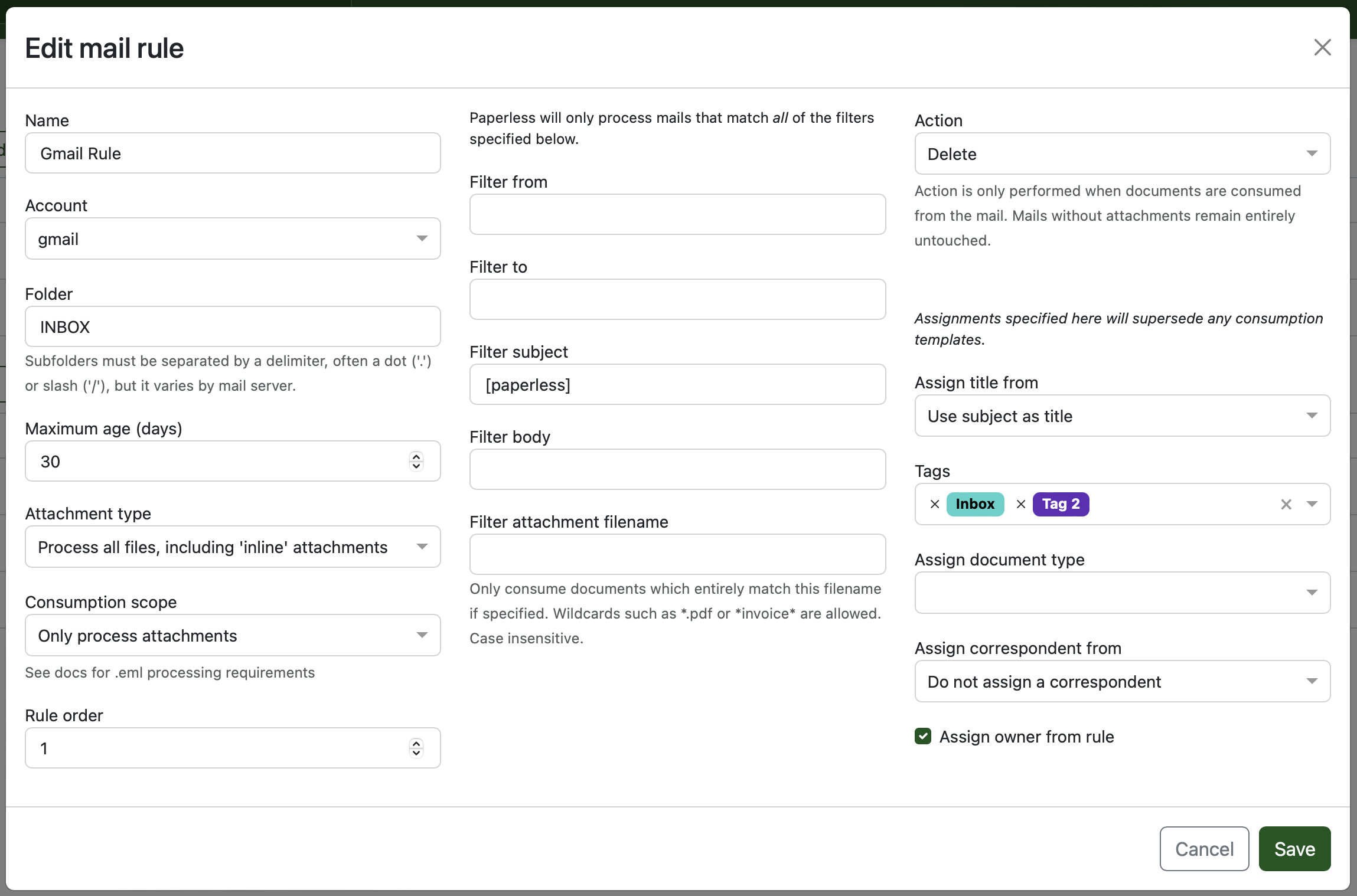
Task: Close the Edit mail rule dialog
Action: [1322, 47]
